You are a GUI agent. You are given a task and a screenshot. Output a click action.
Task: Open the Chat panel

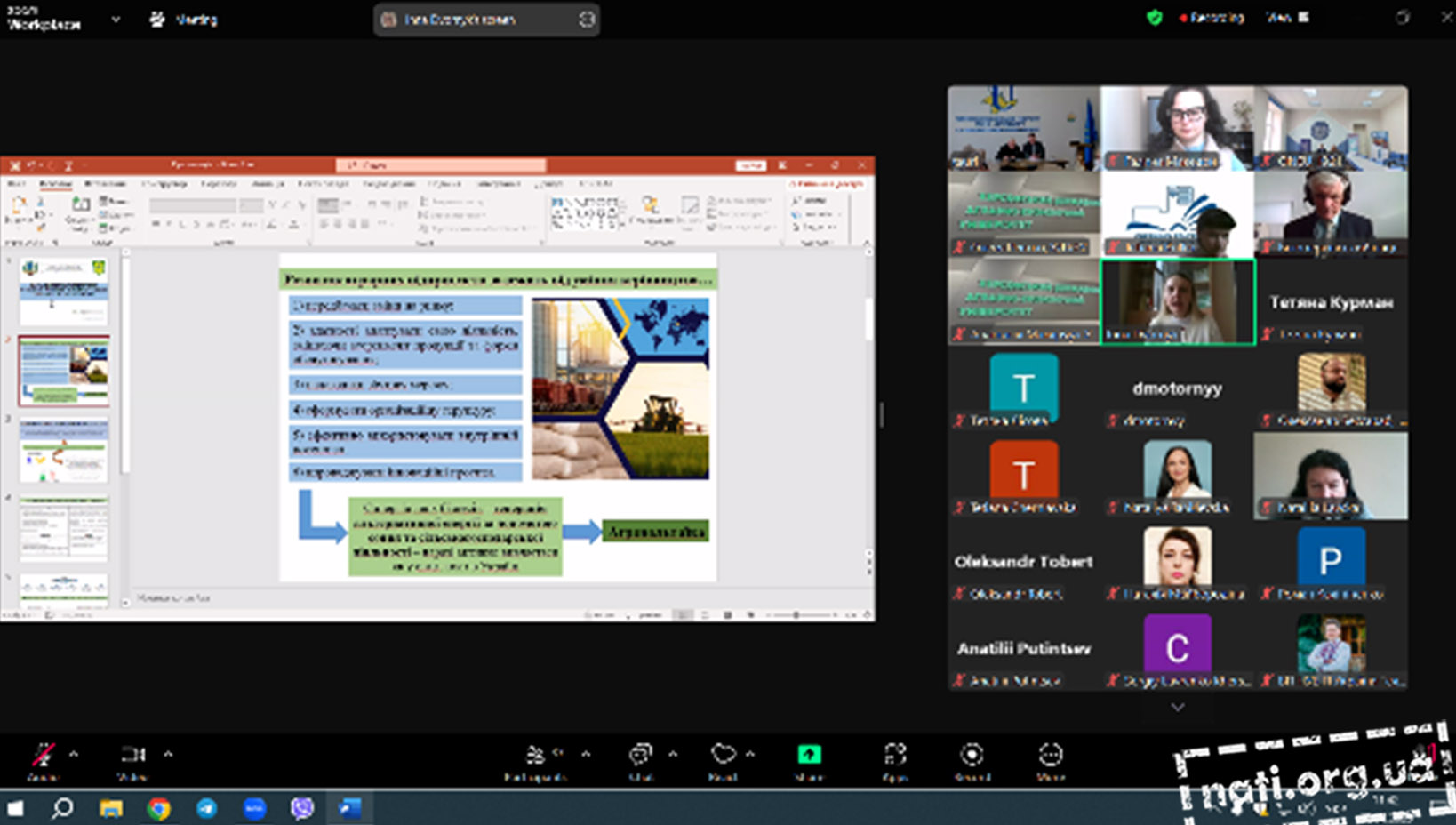tap(640, 756)
